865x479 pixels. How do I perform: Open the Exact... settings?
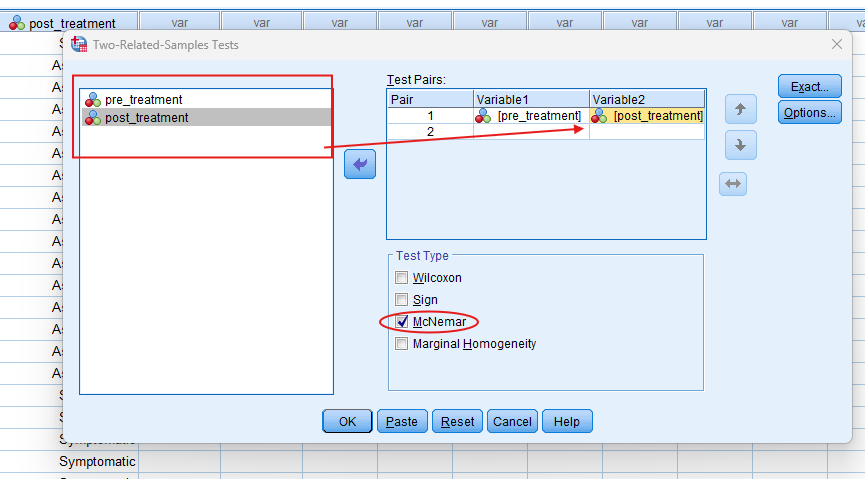click(809, 86)
